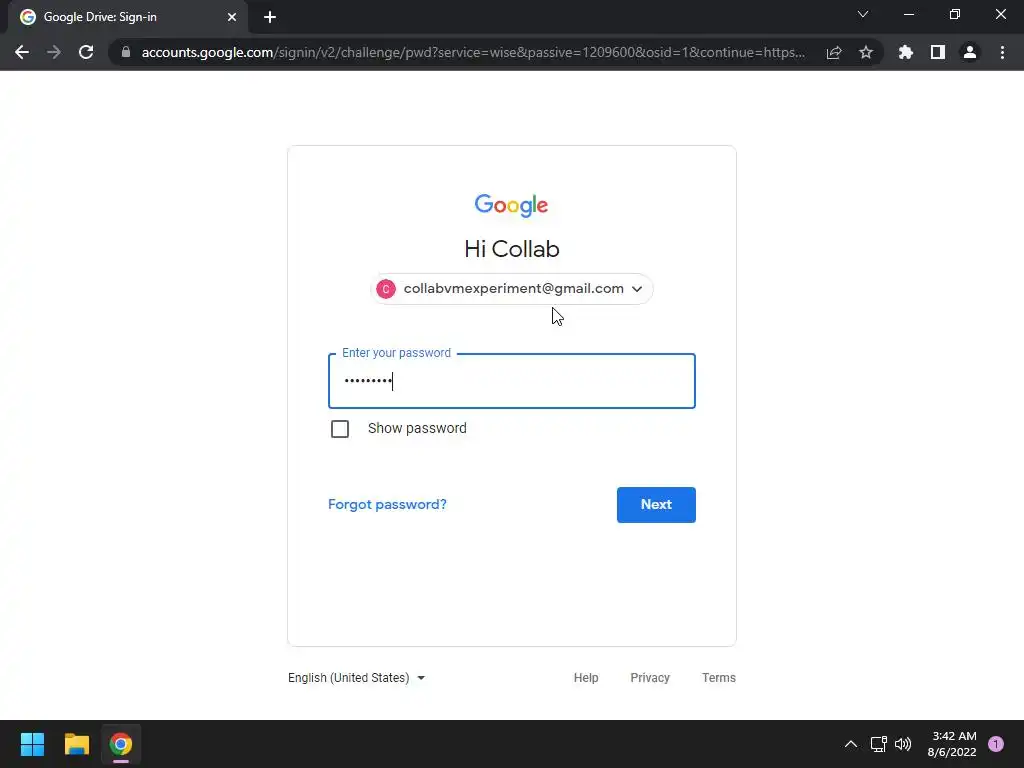
Task: Open Chrome's three-dot menu
Action: point(1002,52)
